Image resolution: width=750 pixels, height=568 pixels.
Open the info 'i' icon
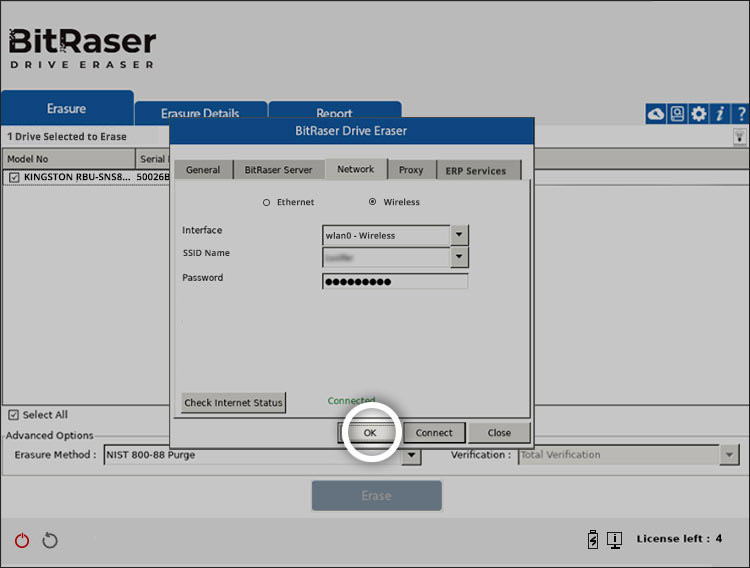coord(720,114)
